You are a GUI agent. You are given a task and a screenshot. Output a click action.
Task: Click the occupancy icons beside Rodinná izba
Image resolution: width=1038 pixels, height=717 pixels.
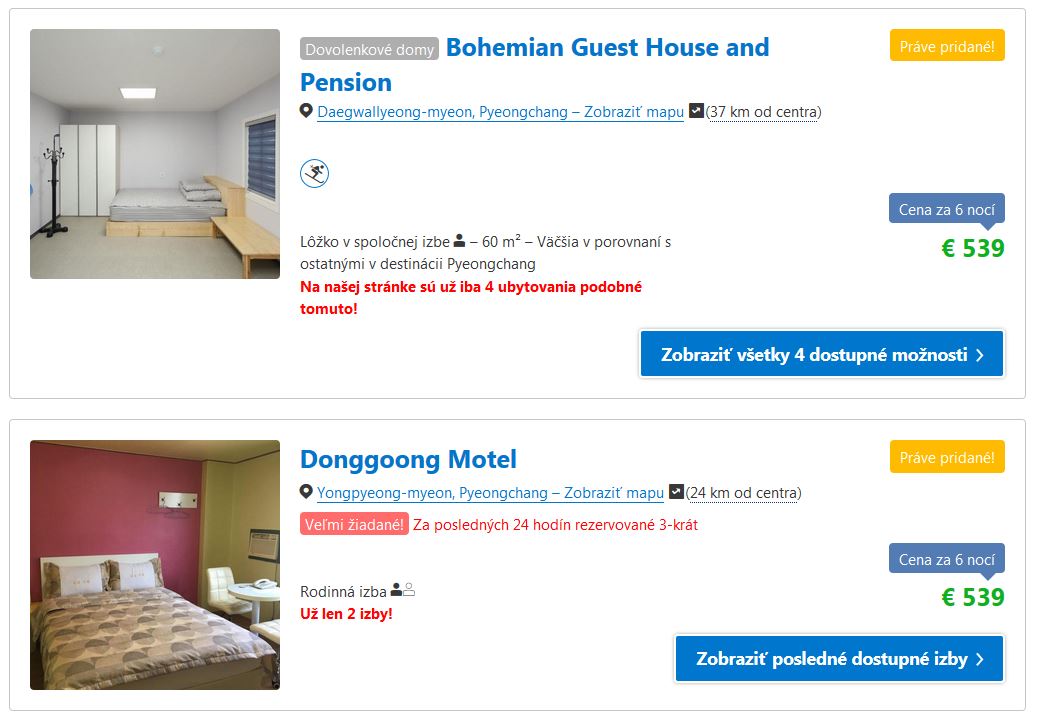point(402,590)
